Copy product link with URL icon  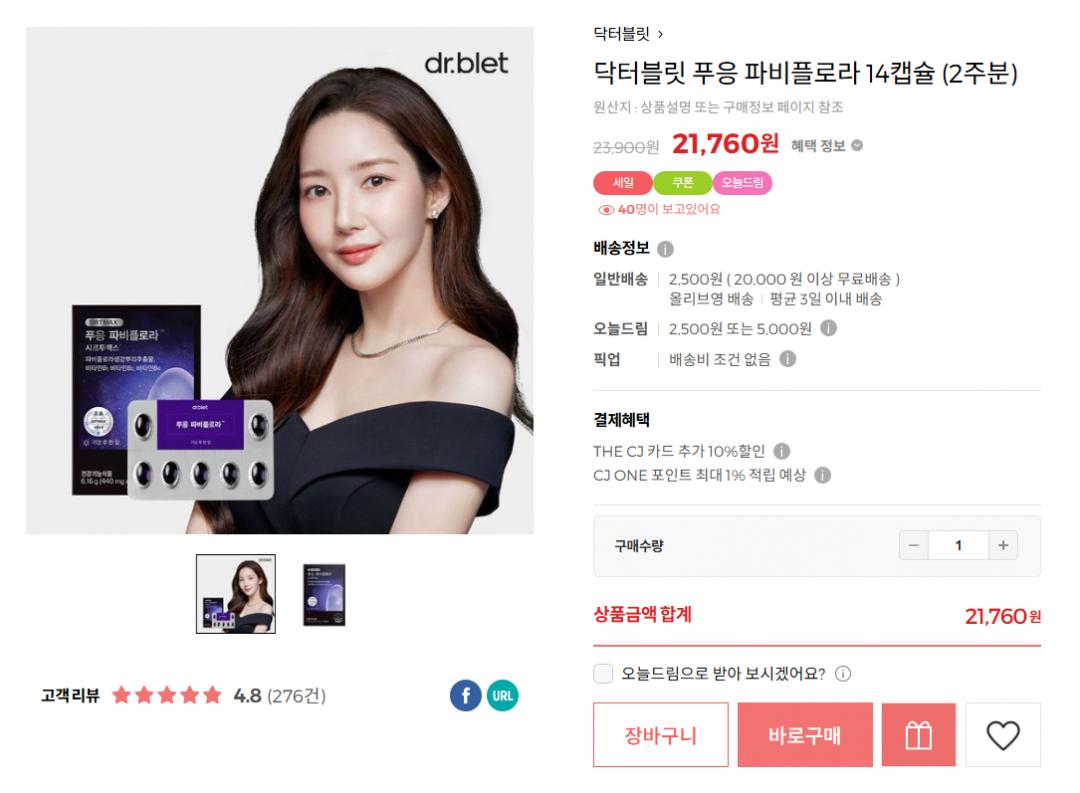502,695
